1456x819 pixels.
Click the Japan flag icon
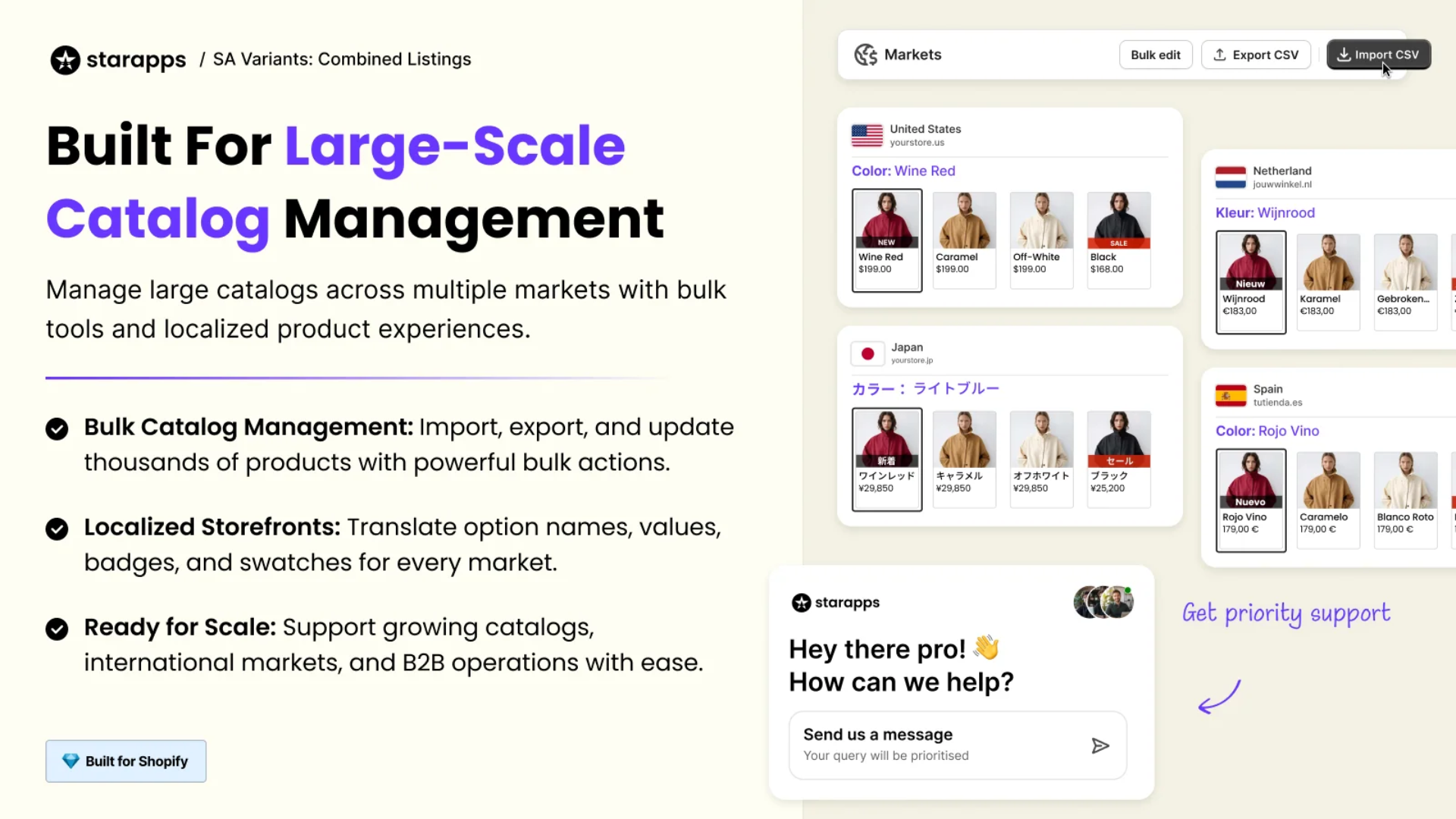click(x=868, y=353)
